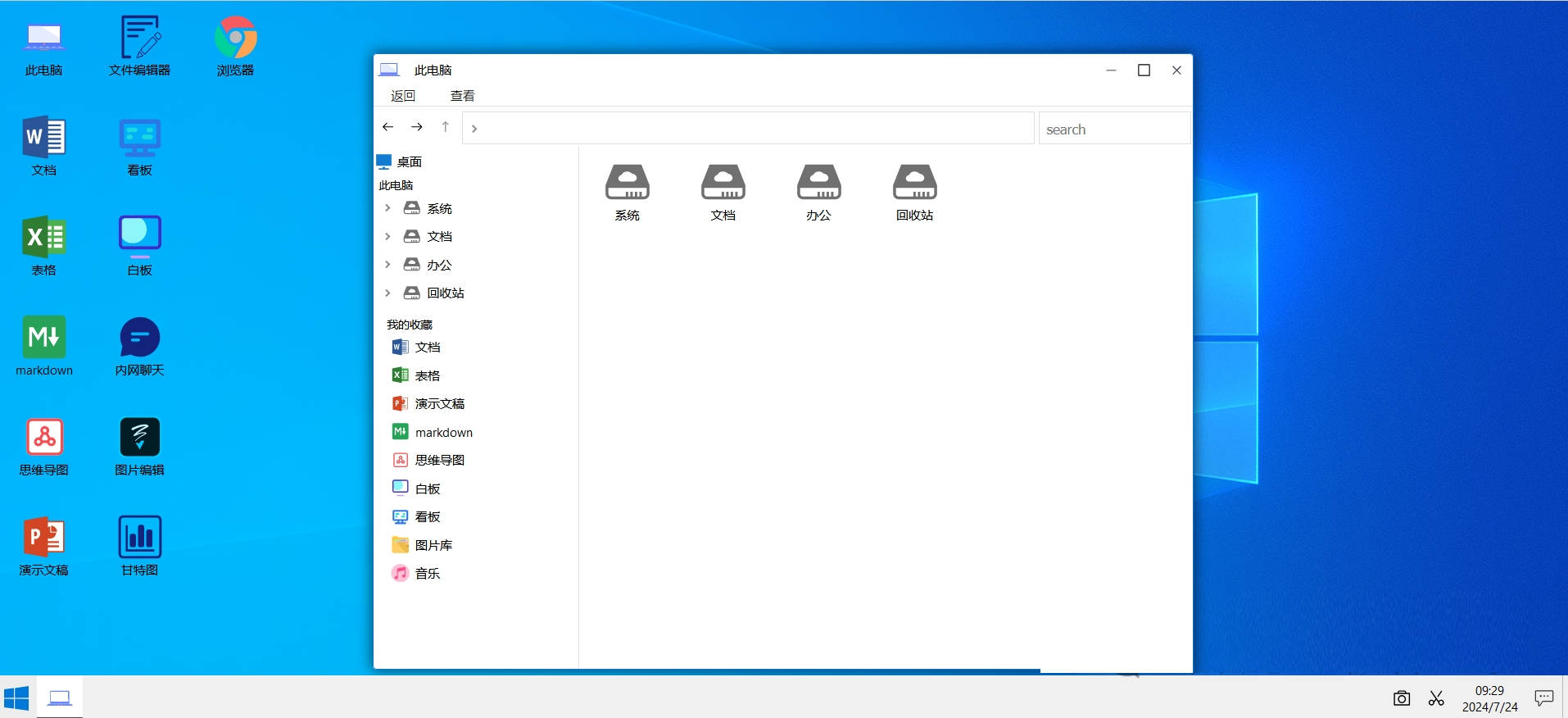
Task: Select 桌面 in the sidebar
Action: coord(409,162)
